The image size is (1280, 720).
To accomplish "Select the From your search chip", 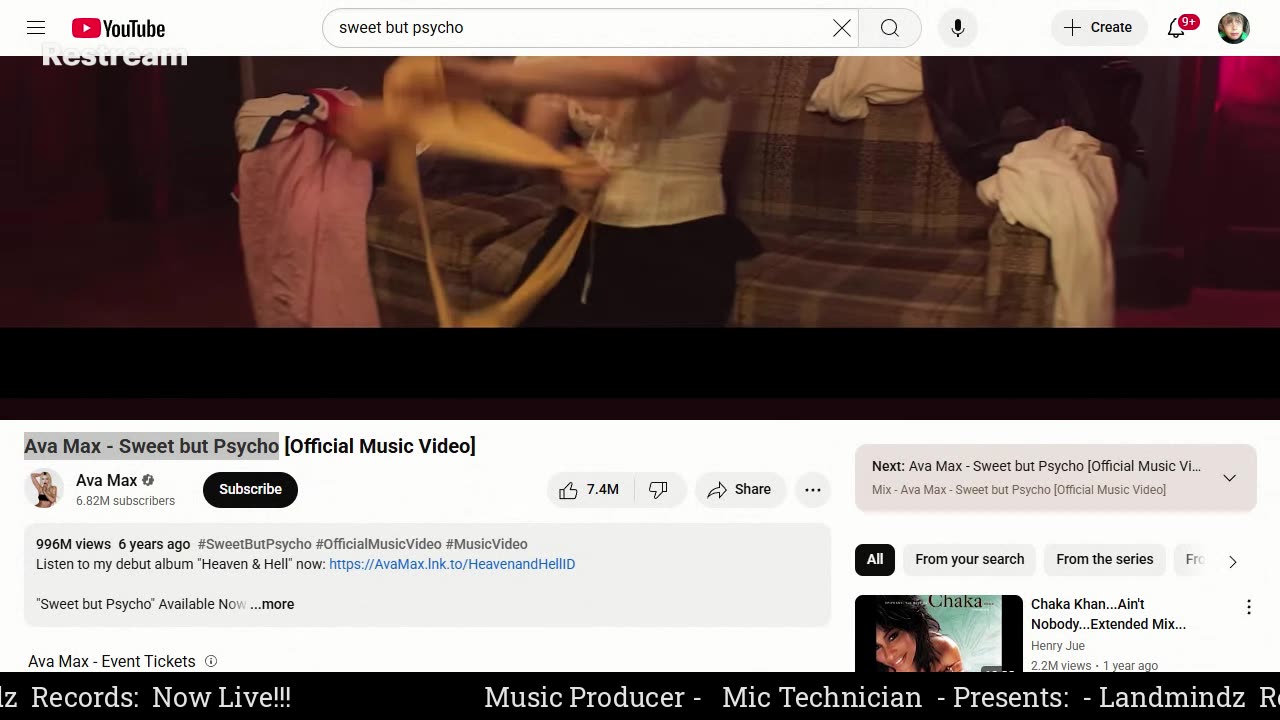I will pos(969,559).
